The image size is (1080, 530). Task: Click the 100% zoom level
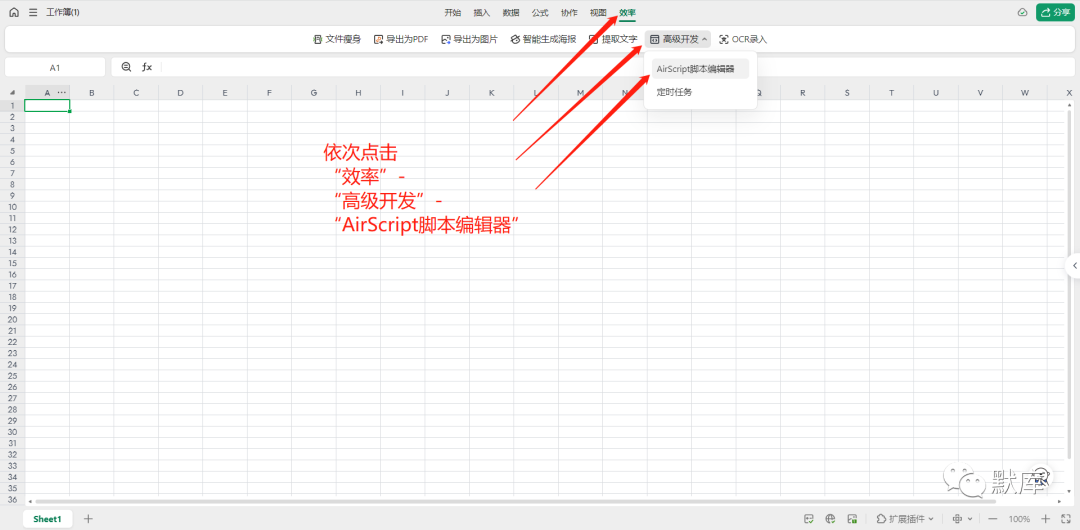click(1019, 519)
